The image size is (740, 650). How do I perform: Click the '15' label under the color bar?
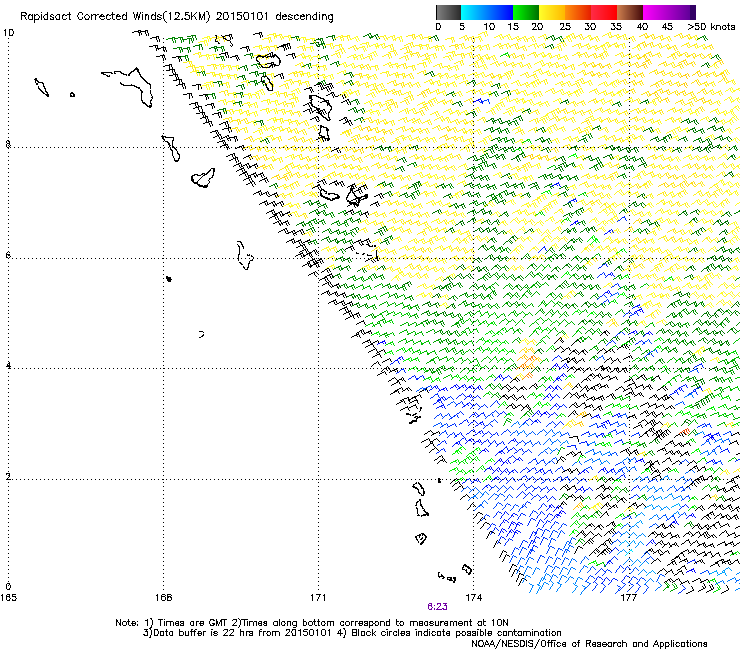point(513,27)
